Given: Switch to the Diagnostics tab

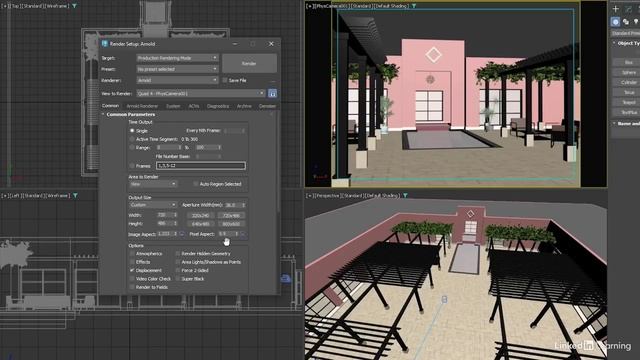Looking at the screenshot, I should pyautogui.click(x=218, y=106).
